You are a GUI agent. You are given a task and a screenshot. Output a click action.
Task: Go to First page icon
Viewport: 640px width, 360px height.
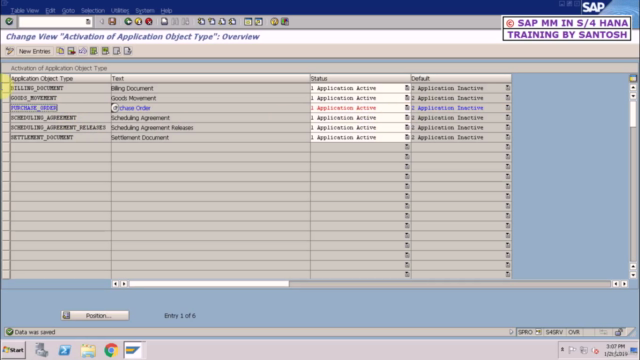click(x=201, y=21)
